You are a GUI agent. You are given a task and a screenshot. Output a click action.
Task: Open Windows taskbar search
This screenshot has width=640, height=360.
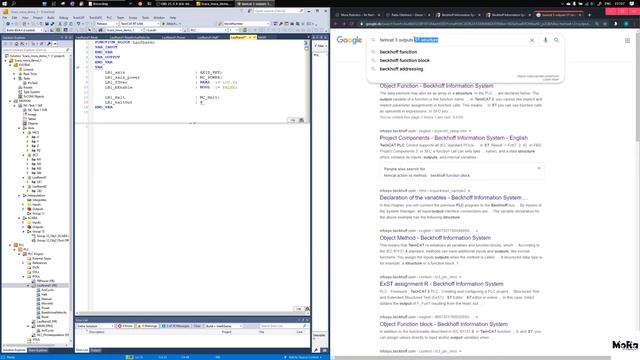tap(14, 3)
